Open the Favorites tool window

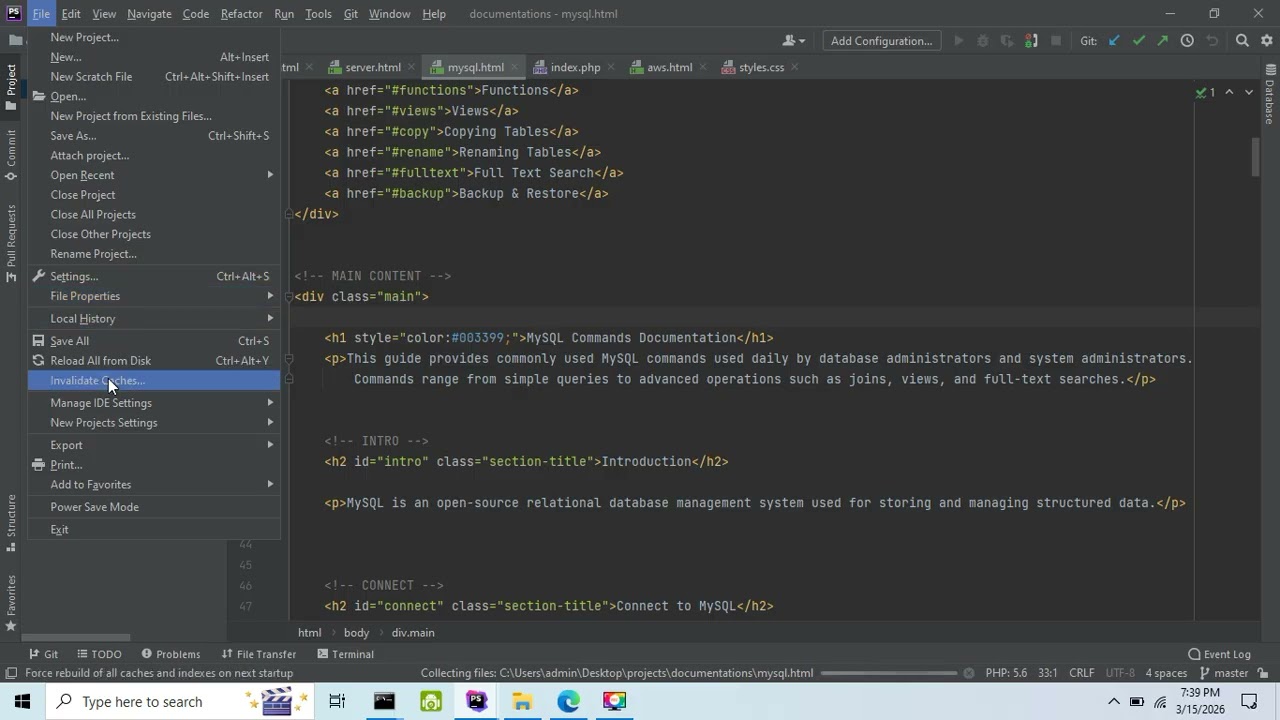click(x=11, y=603)
